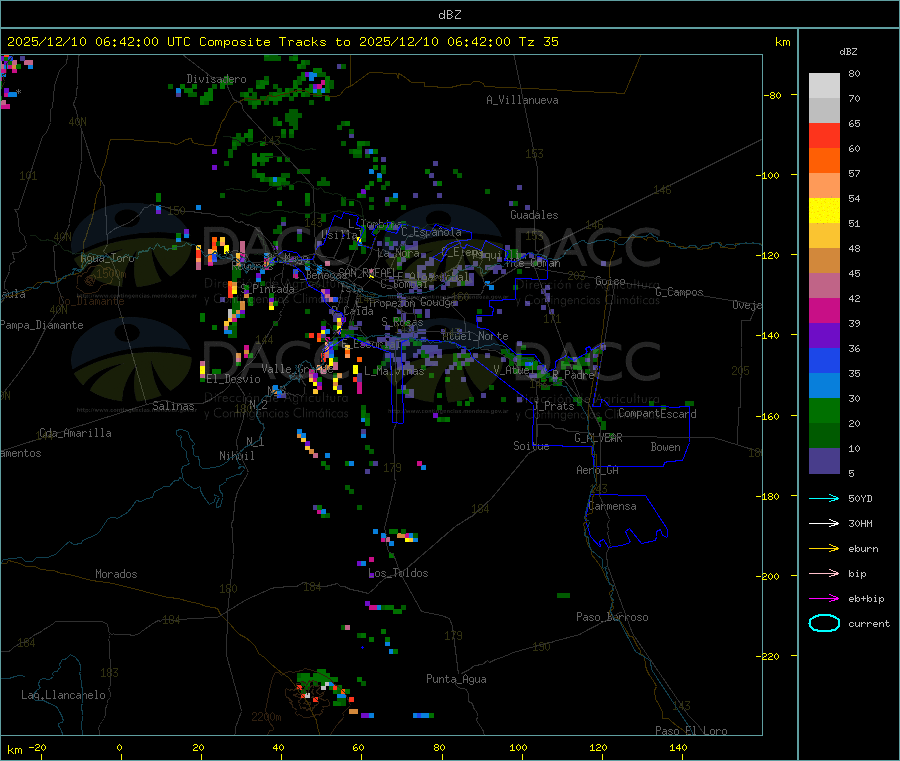Click the 'Morados' map label

116,574
